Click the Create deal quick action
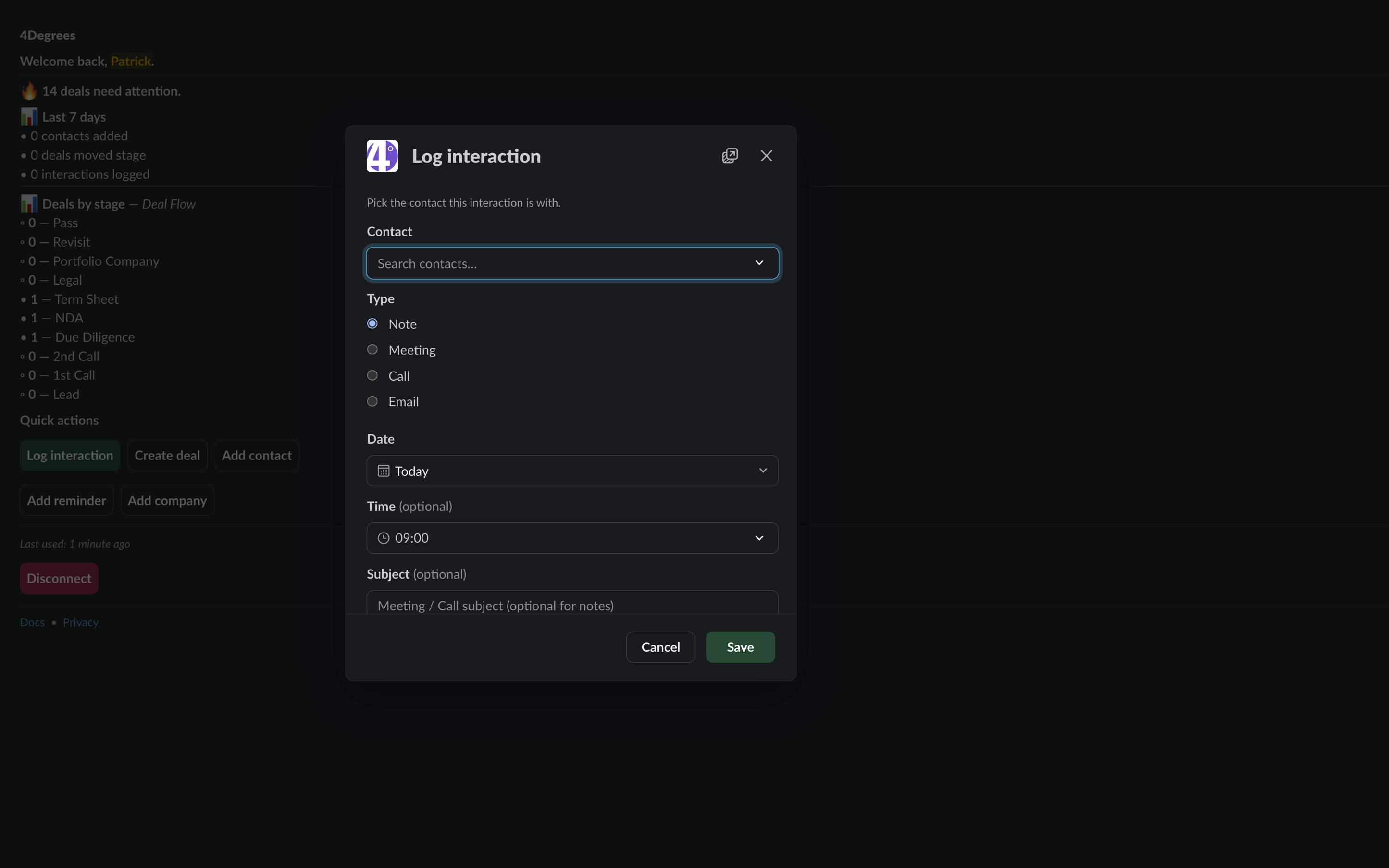This screenshot has width=1389, height=868. (167, 455)
